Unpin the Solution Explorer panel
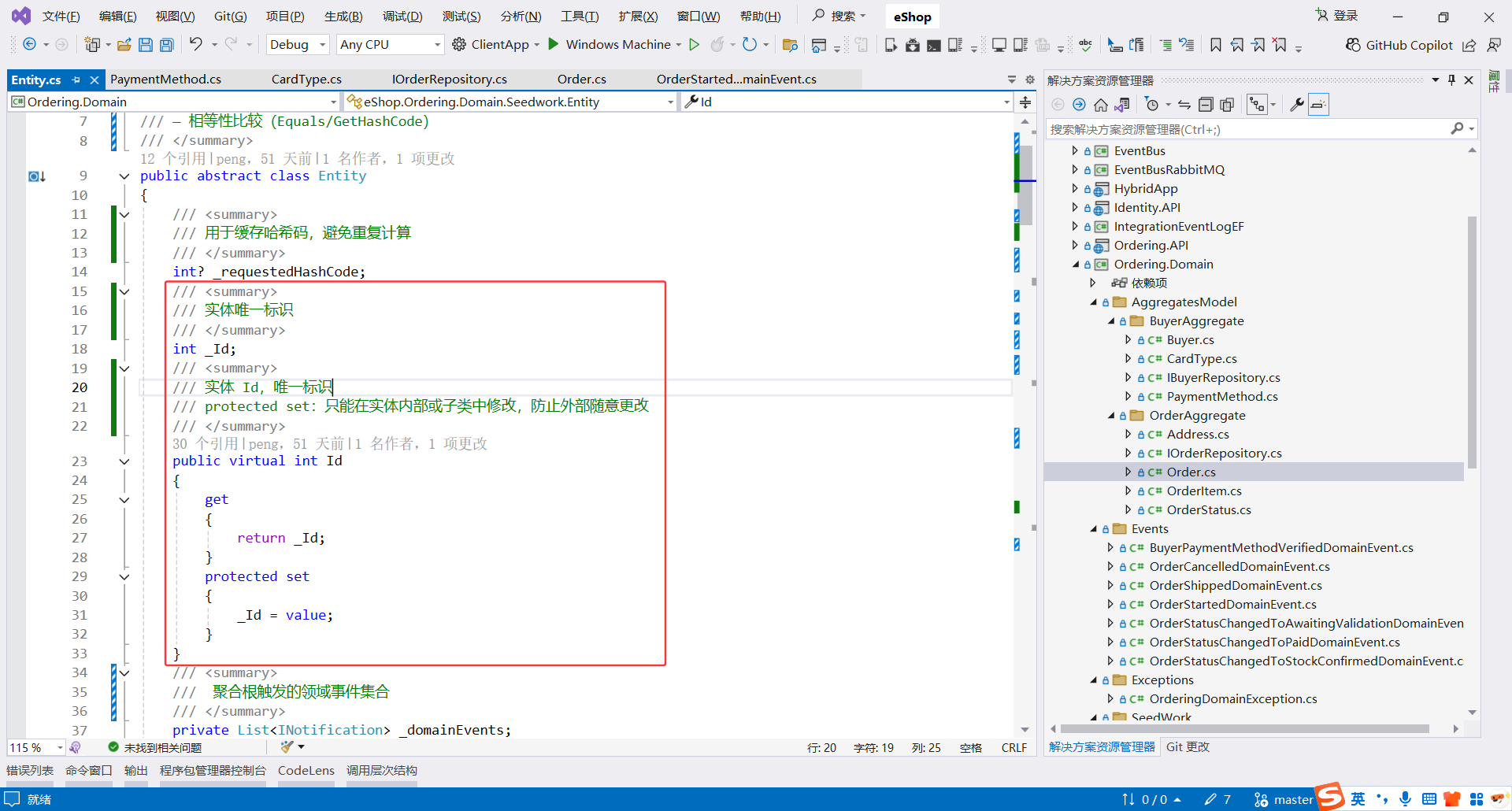Screen dimensions: 1512x811 point(1451,80)
